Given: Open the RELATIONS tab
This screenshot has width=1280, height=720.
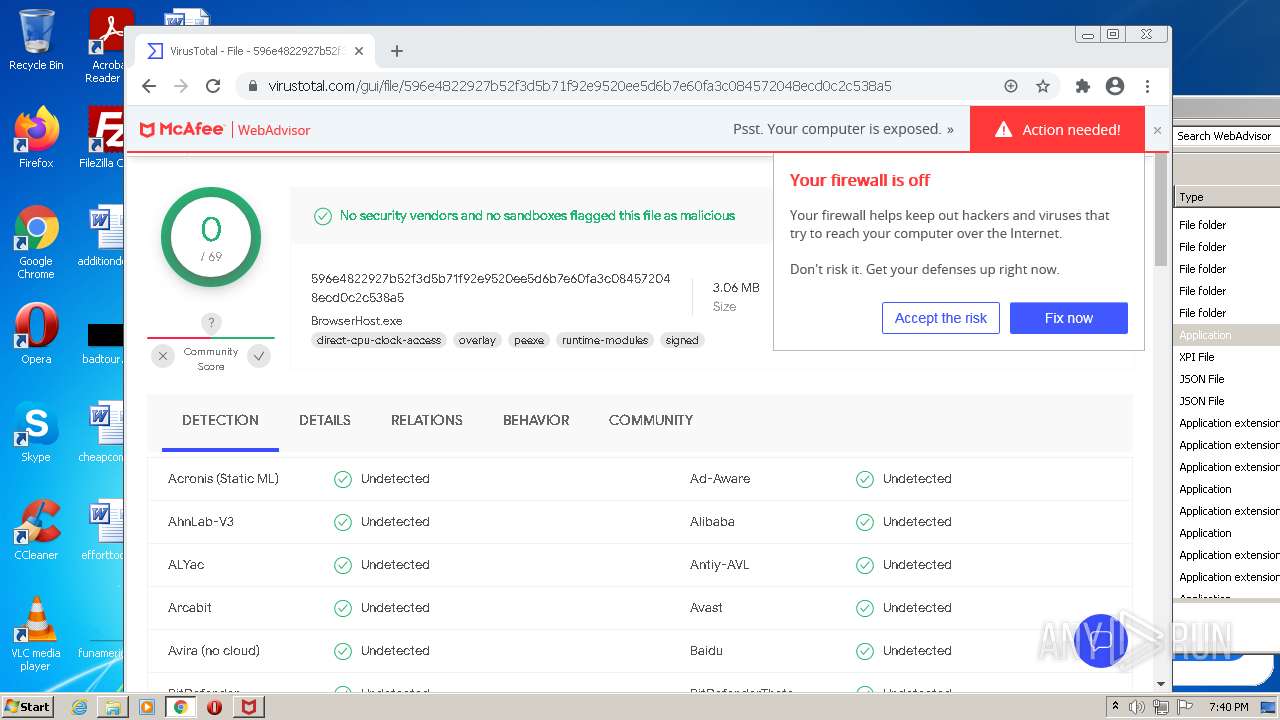Looking at the screenshot, I should pyautogui.click(x=427, y=421).
